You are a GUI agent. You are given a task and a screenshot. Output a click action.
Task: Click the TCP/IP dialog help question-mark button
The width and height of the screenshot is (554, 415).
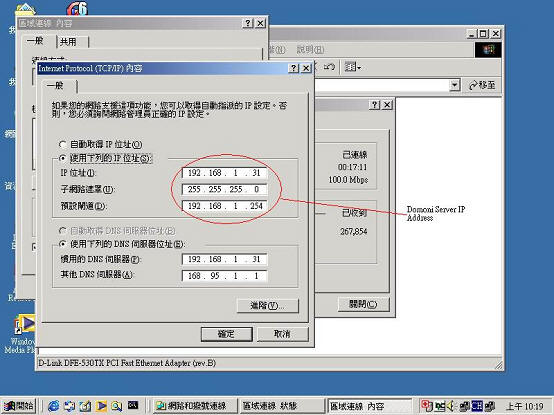pyautogui.click(x=293, y=68)
